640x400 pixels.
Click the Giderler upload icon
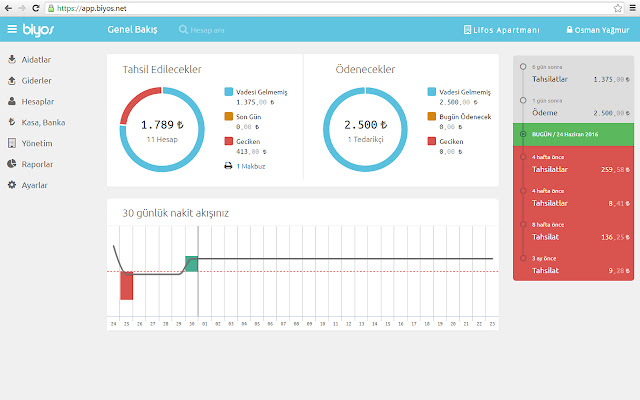12,80
